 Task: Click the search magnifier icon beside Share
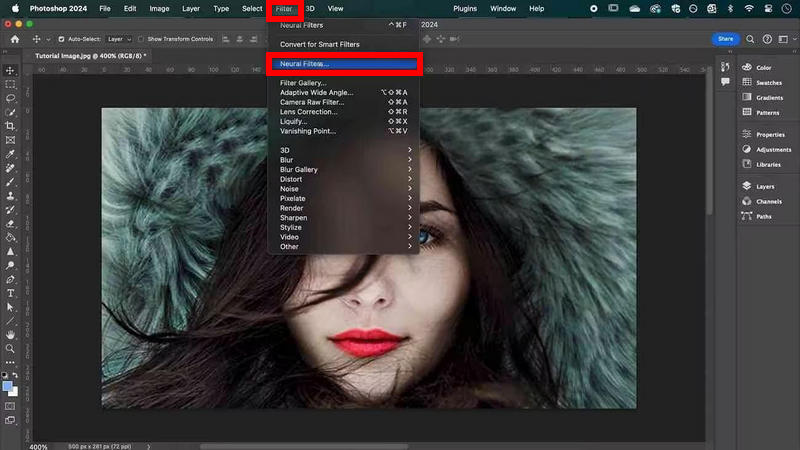tap(748, 39)
